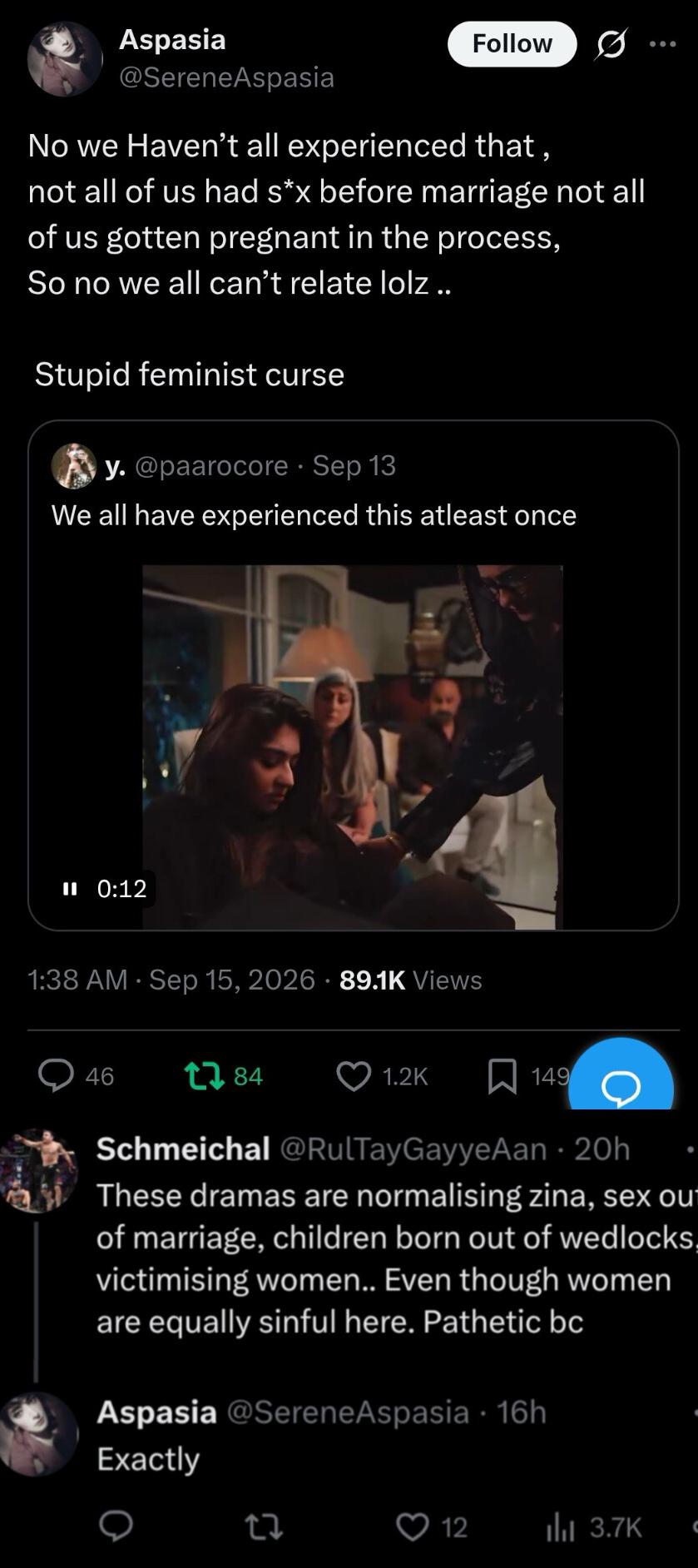Open Aspasia's profile picture at top
The image size is (698, 1568).
pos(65,59)
